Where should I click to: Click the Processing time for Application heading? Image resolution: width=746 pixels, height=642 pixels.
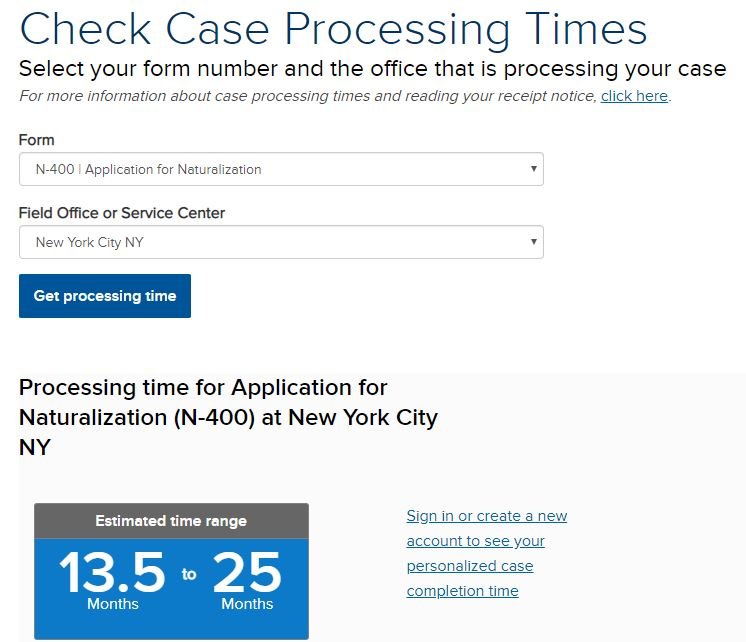228,417
